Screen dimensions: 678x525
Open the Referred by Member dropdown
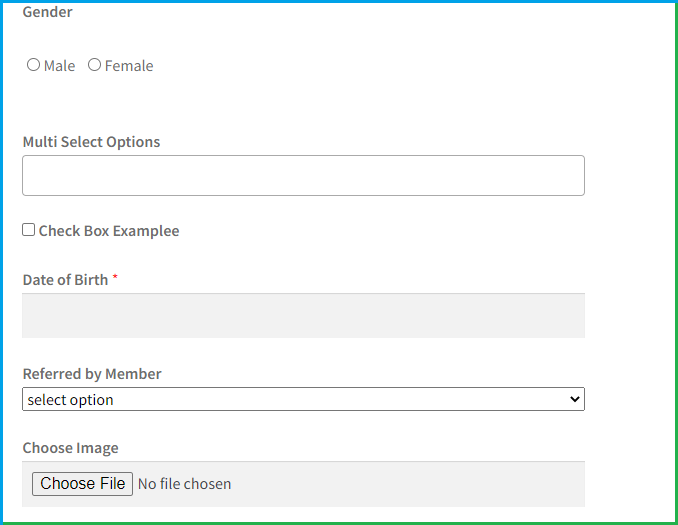point(303,399)
